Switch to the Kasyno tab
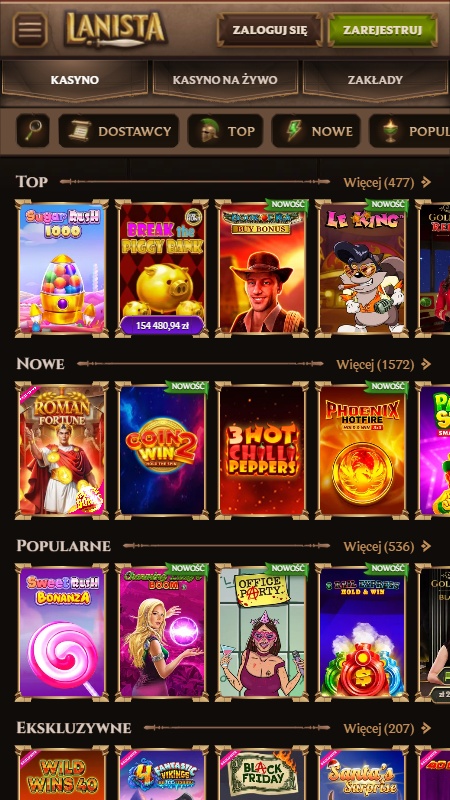The width and height of the screenshot is (450, 800). tap(75, 80)
